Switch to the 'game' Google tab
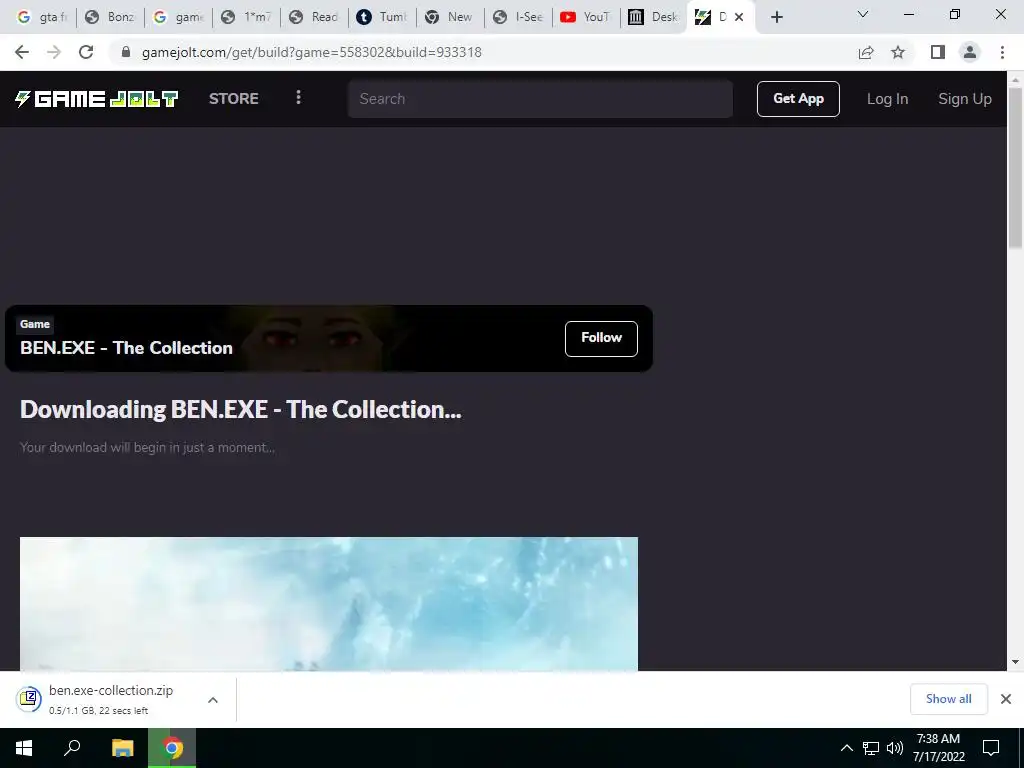This screenshot has width=1024, height=768. 178,17
